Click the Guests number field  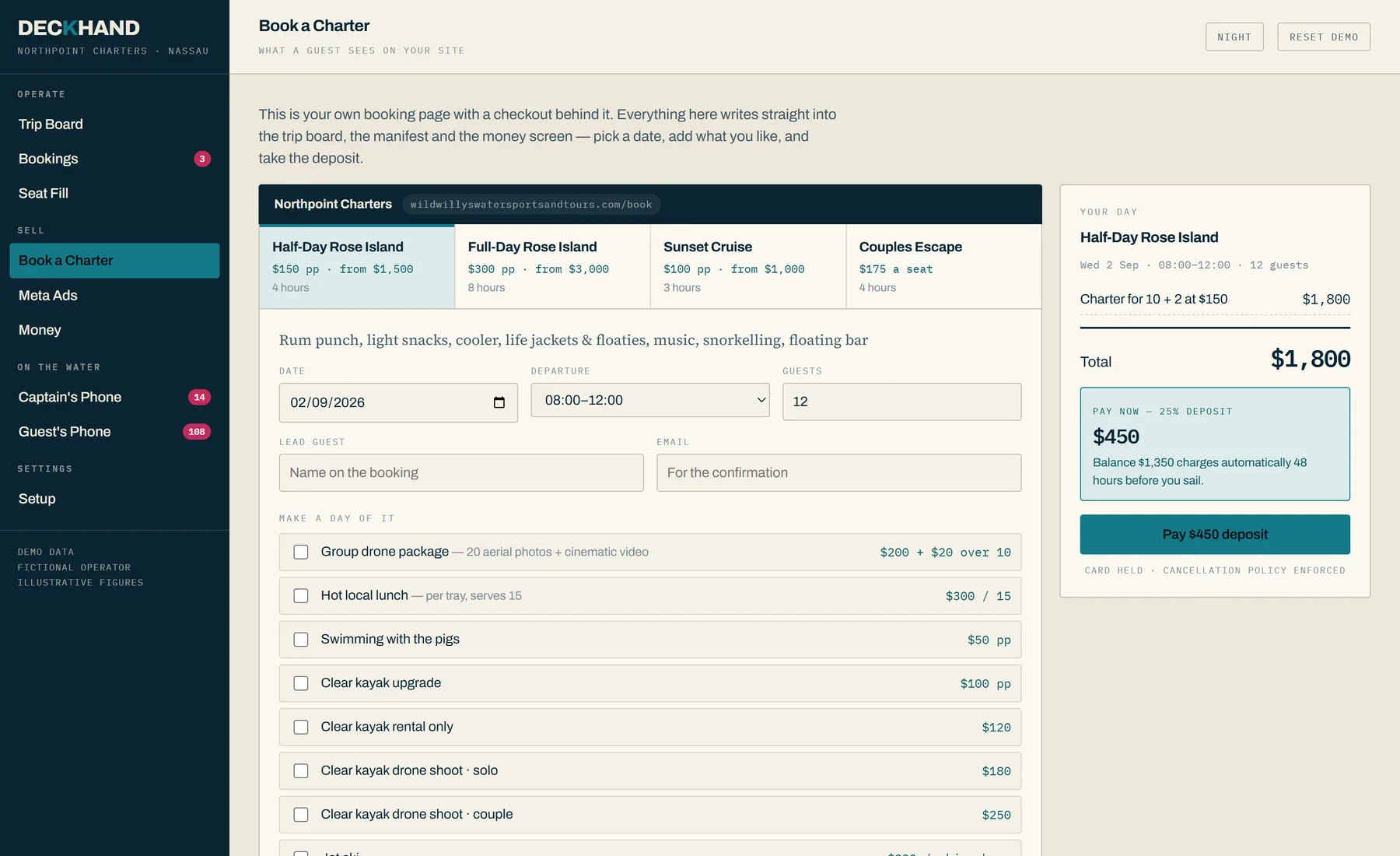click(901, 402)
